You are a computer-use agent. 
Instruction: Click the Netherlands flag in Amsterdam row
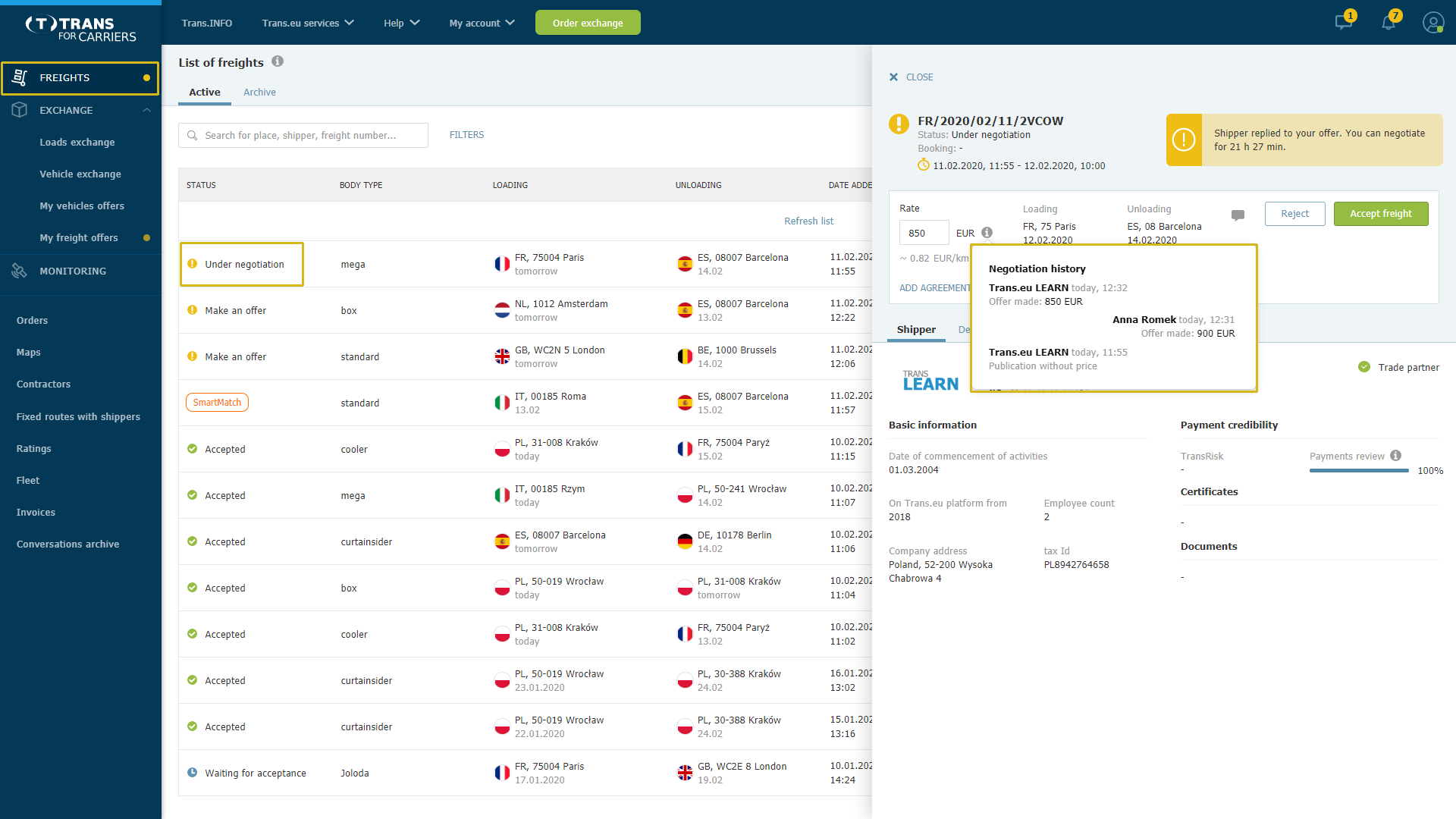502,310
